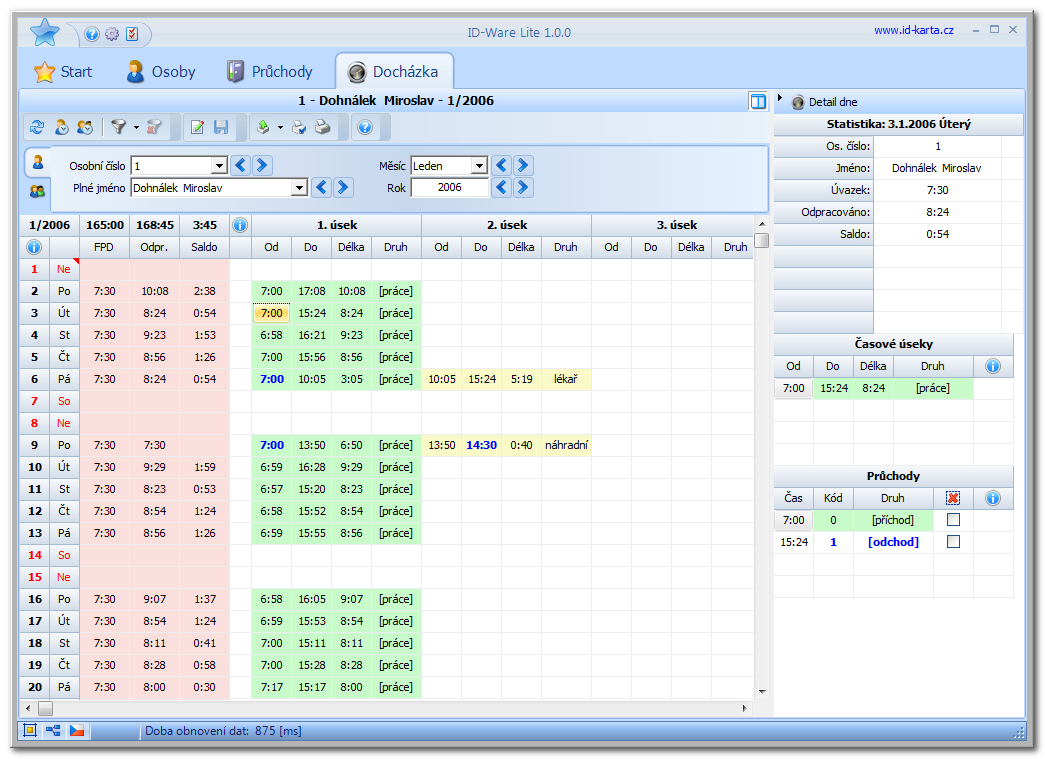Image resolution: width=1045 pixels, height=759 pixels.
Task: Click the vertical scrollbar down arrow in grid
Action: coord(761,691)
